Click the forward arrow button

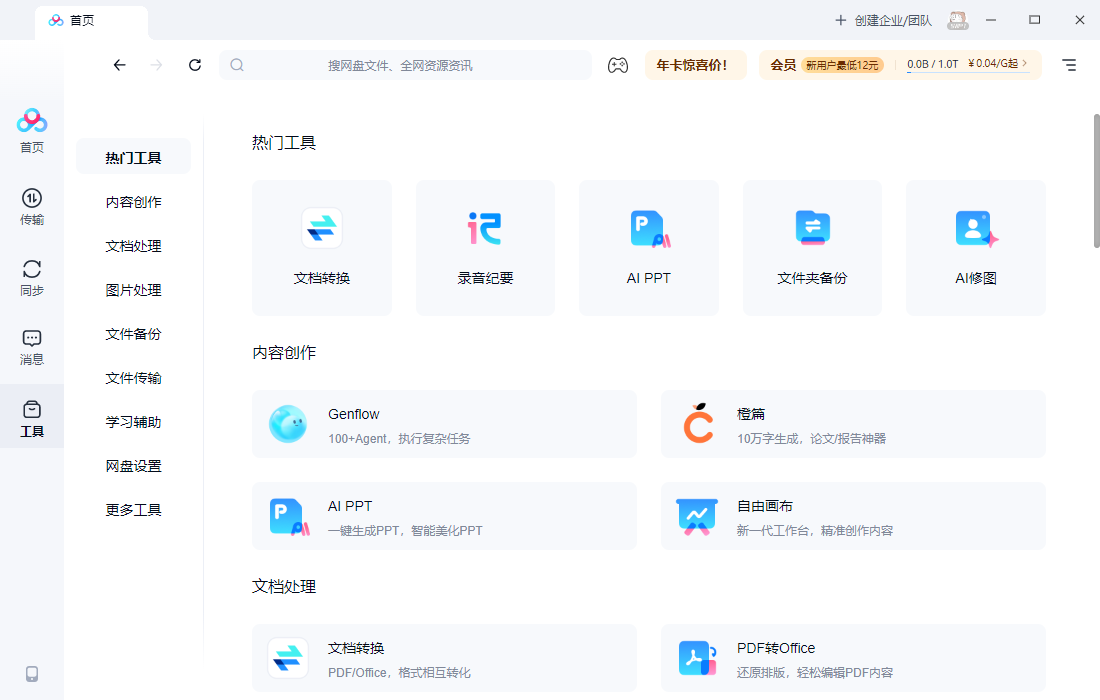pos(156,65)
